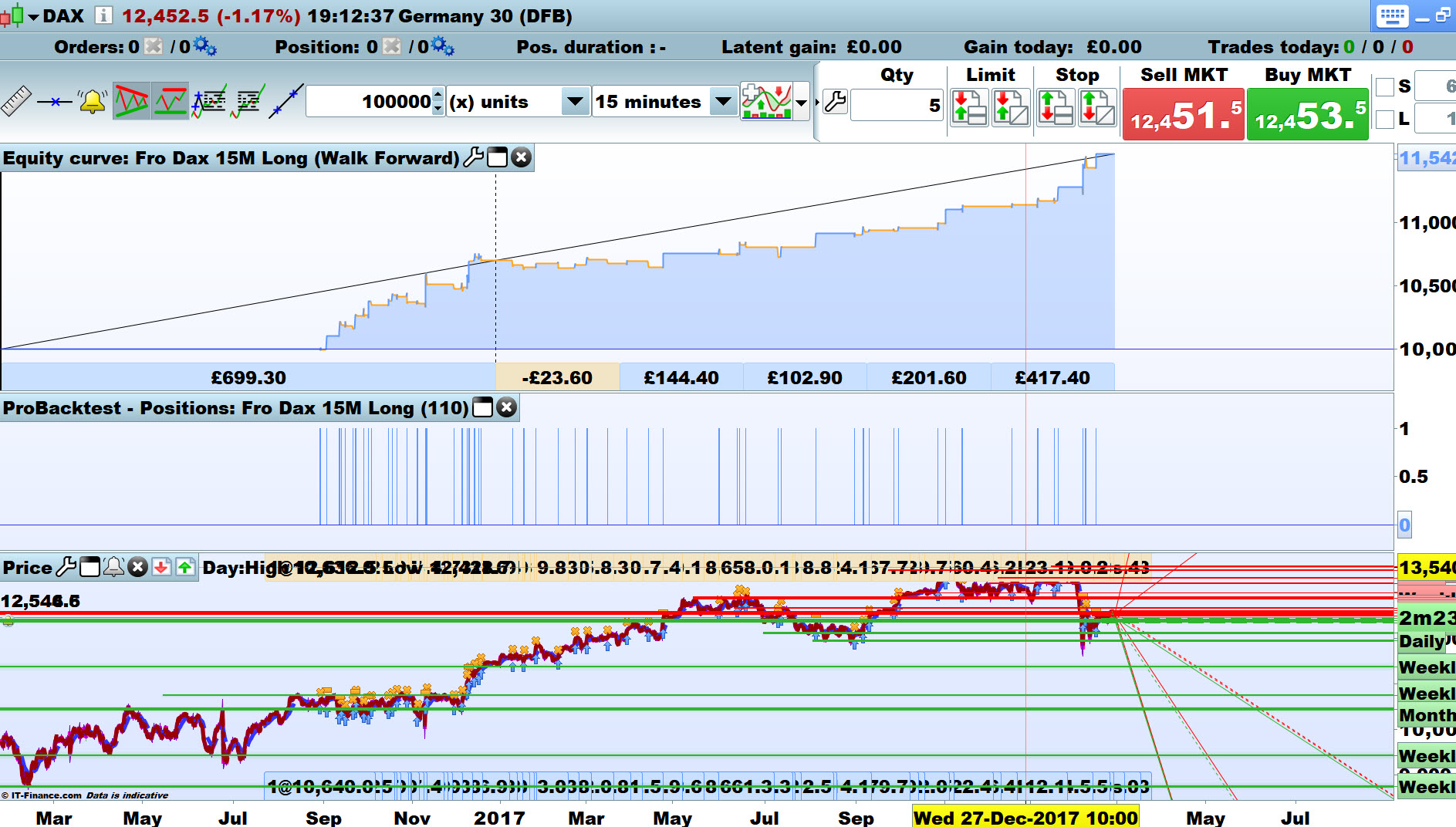The width and height of the screenshot is (1456, 827).
Task: Open orders settings gear
Action: 205,47
